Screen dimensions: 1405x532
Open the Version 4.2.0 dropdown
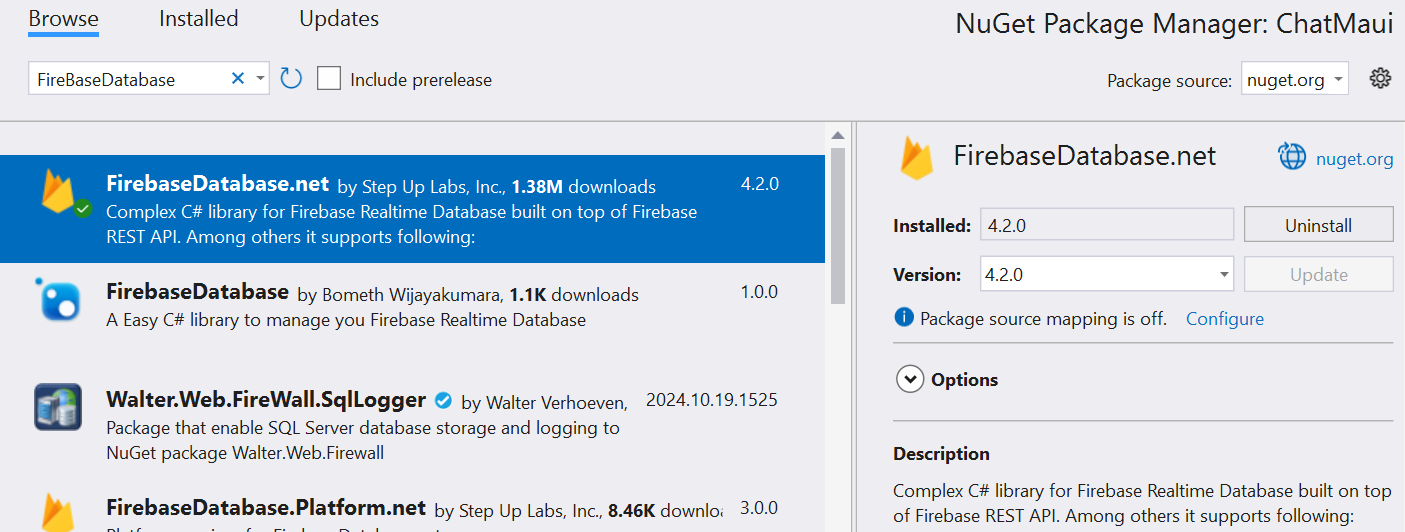pyautogui.click(x=1224, y=275)
